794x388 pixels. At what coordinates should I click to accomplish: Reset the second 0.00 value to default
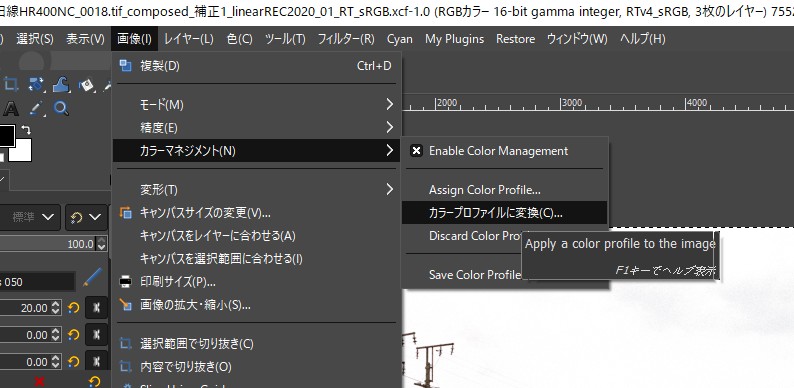73,362
